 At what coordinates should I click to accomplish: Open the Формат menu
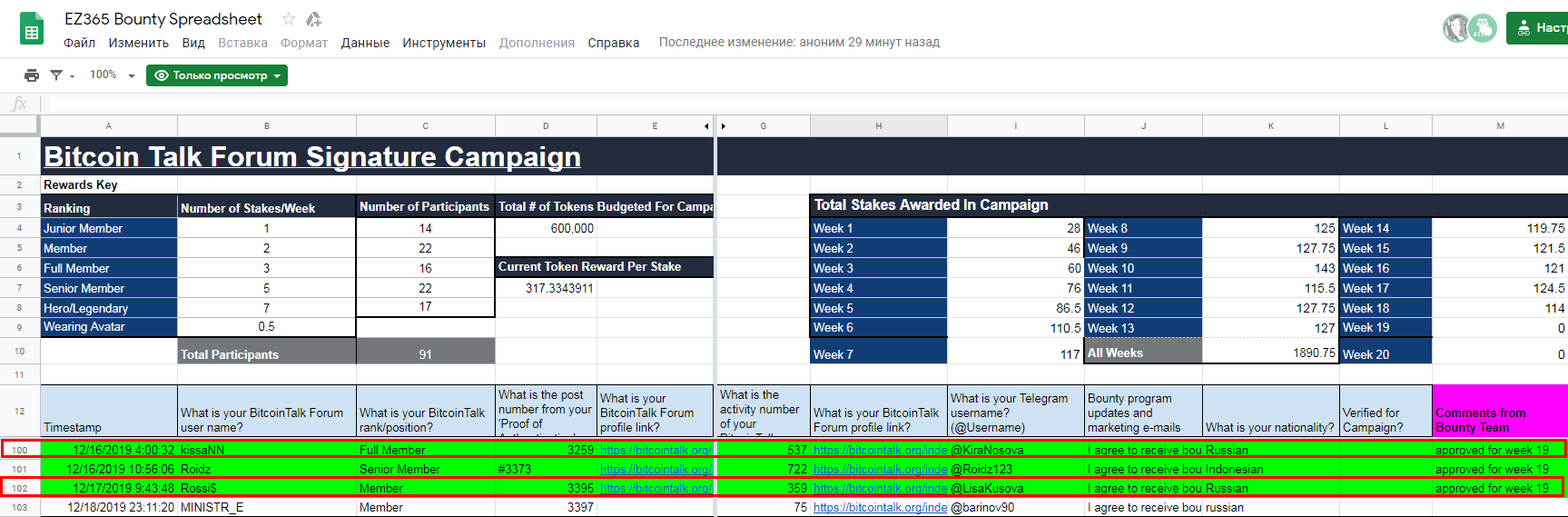pos(304,43)
